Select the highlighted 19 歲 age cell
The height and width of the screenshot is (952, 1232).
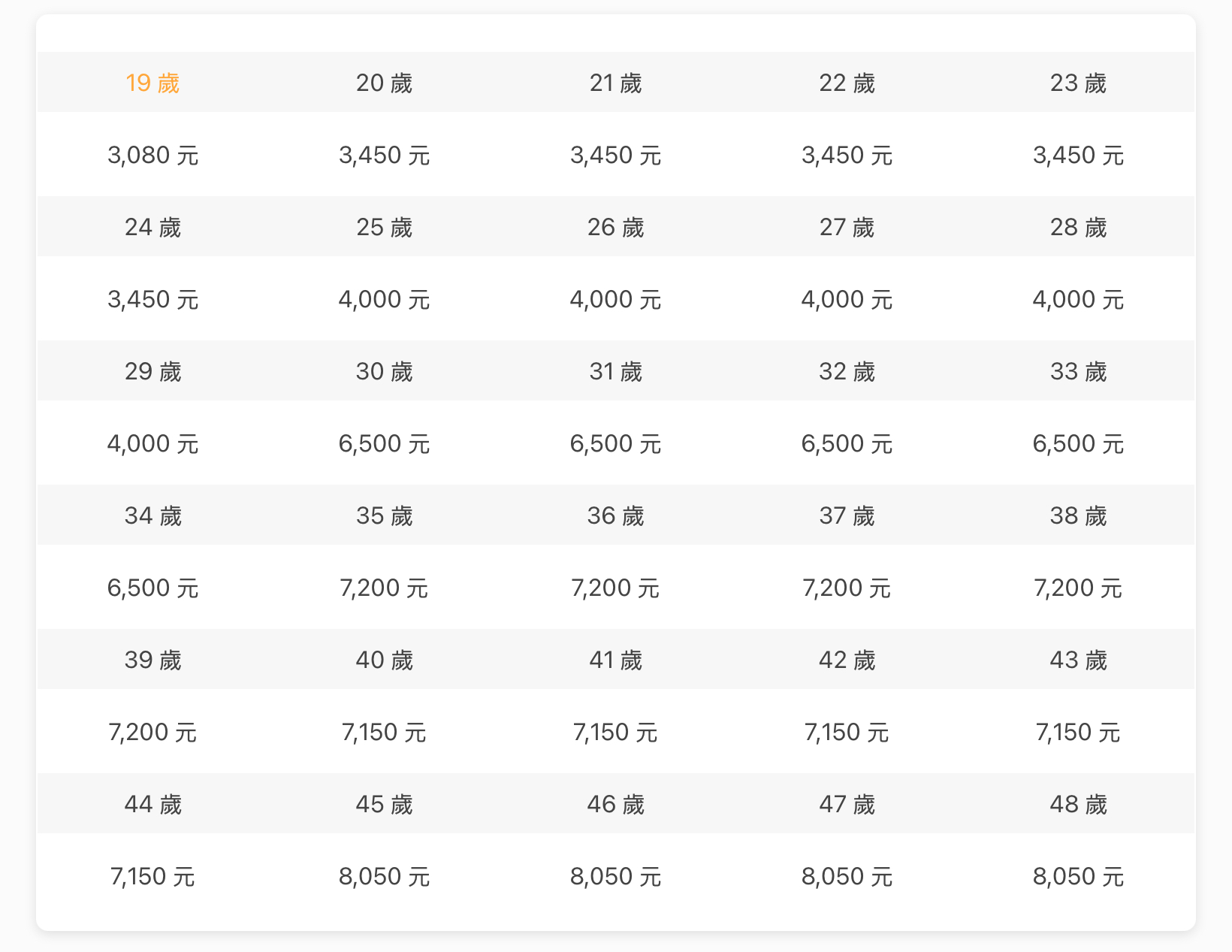[x=152, y=83]
